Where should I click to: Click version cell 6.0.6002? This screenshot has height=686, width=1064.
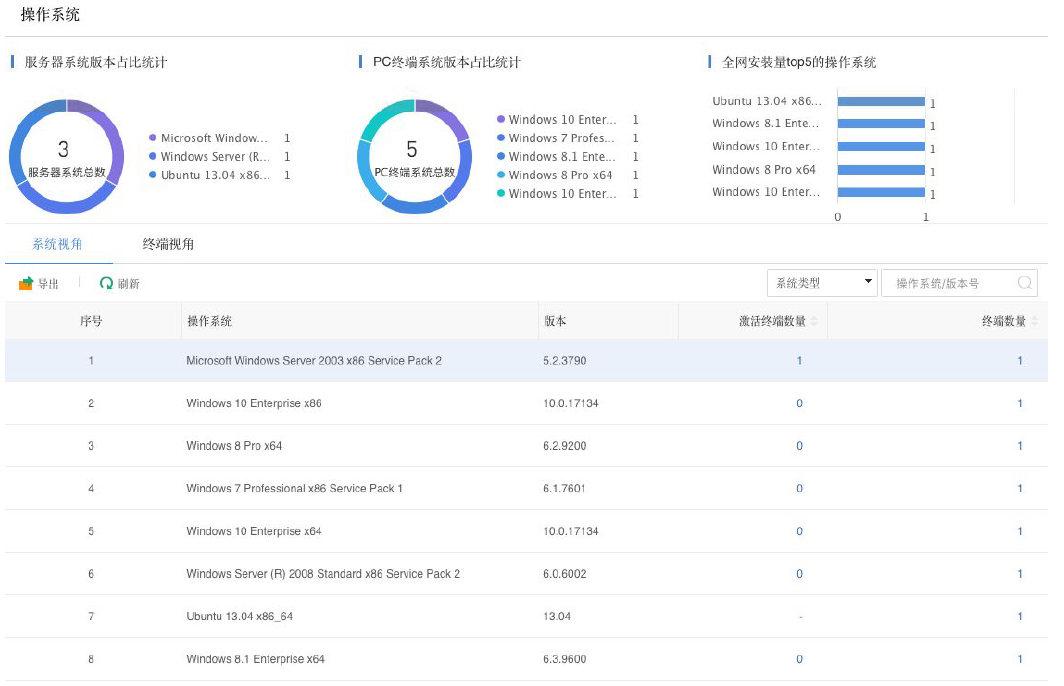[565, 574]
